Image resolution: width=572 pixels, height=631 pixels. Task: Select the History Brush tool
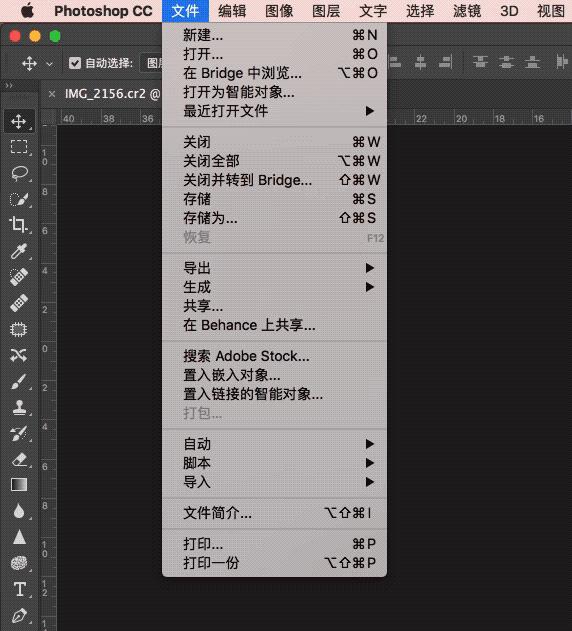coord(19,433)
